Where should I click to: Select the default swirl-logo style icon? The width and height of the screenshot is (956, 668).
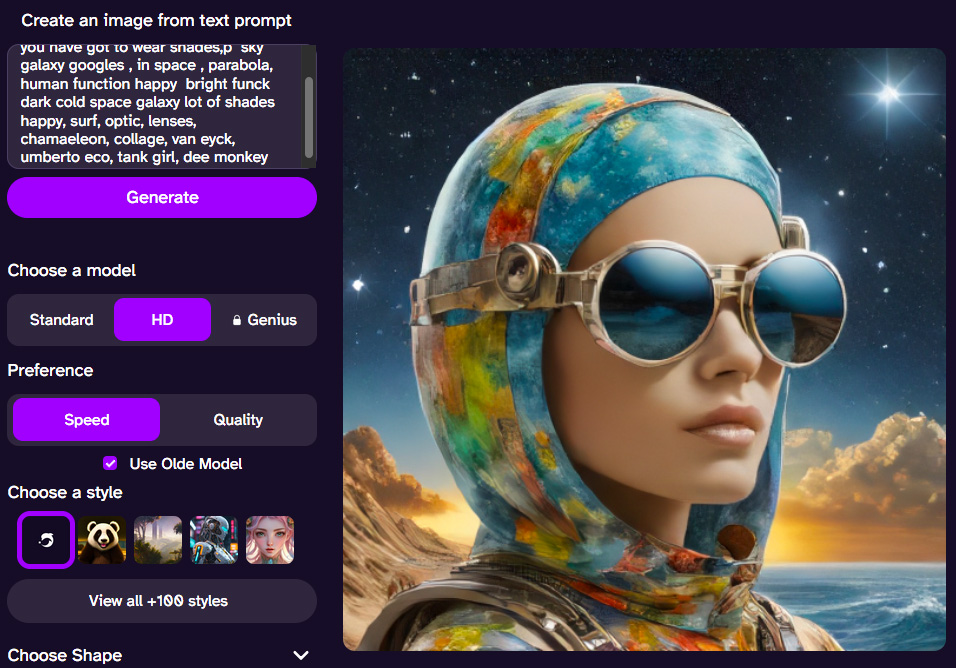[x=46, y=540]
